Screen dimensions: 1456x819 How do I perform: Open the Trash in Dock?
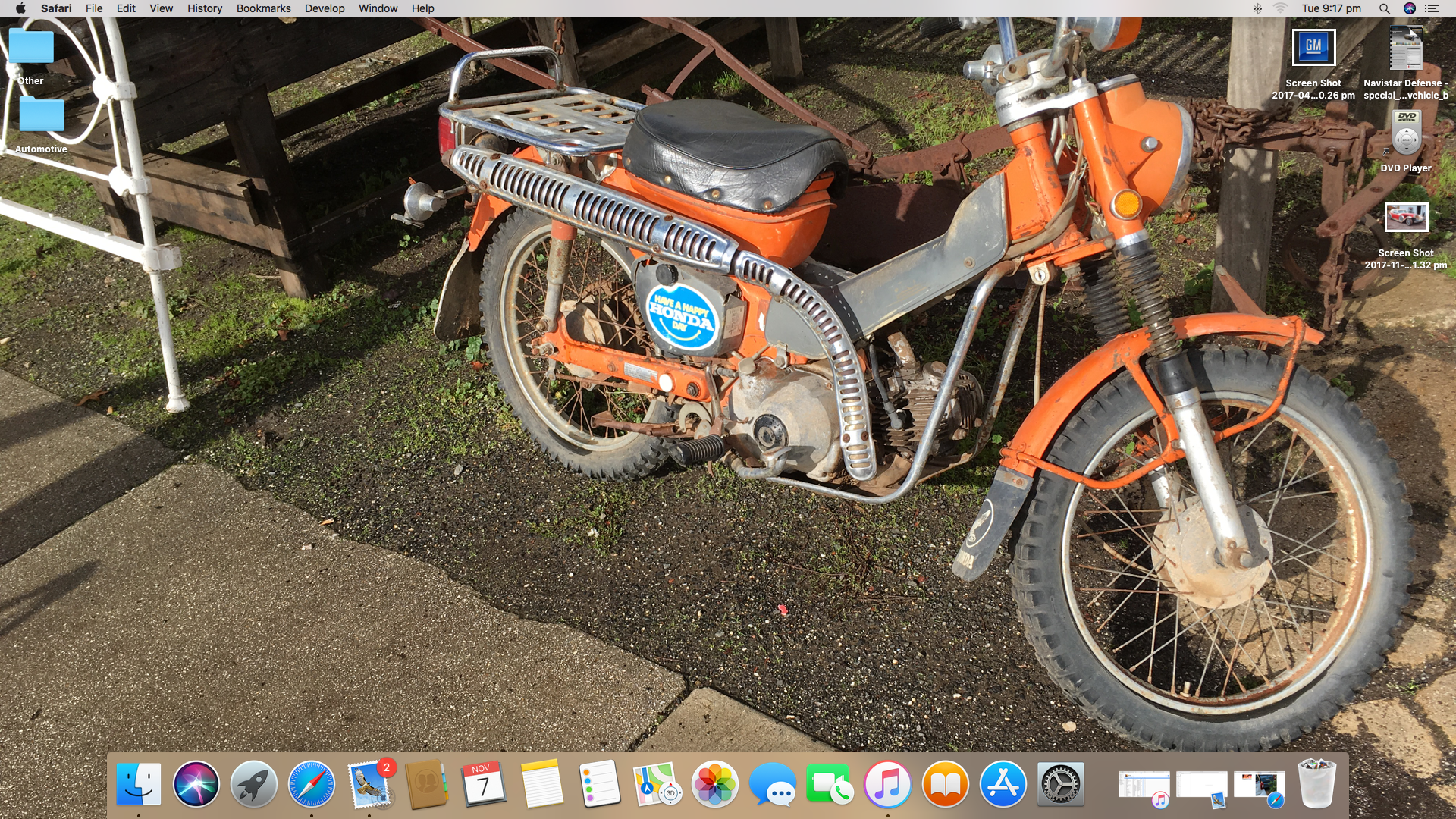pyautogui.click(x=1317, y=784)
